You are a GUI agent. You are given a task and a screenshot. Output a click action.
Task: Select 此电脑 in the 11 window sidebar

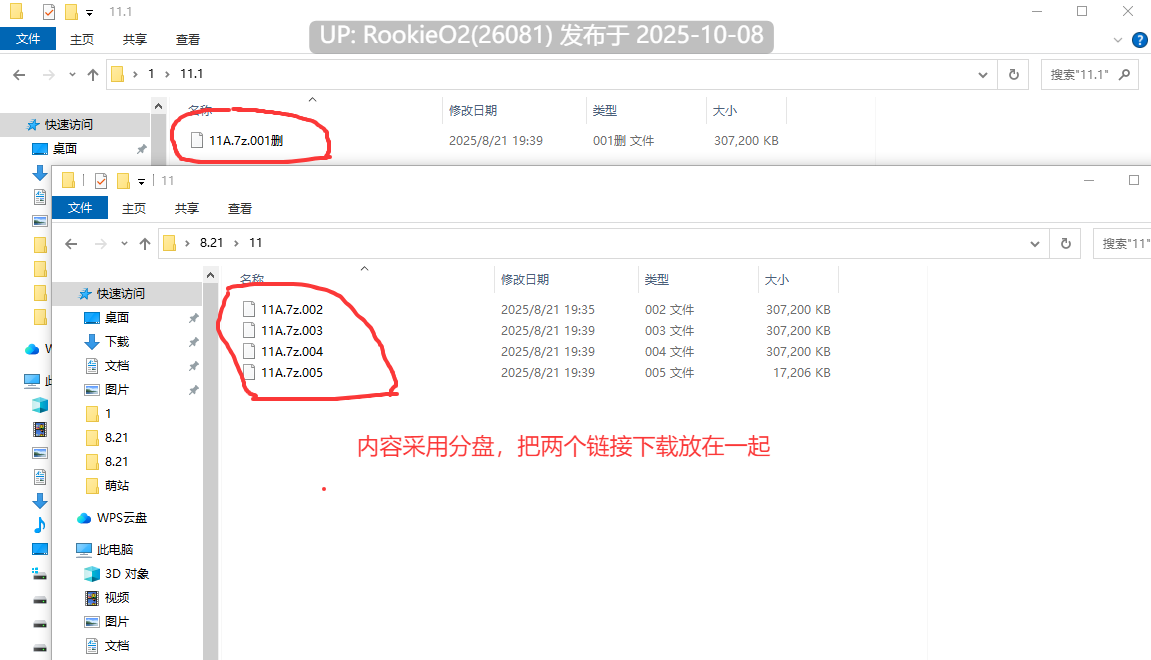pos(115,550)
